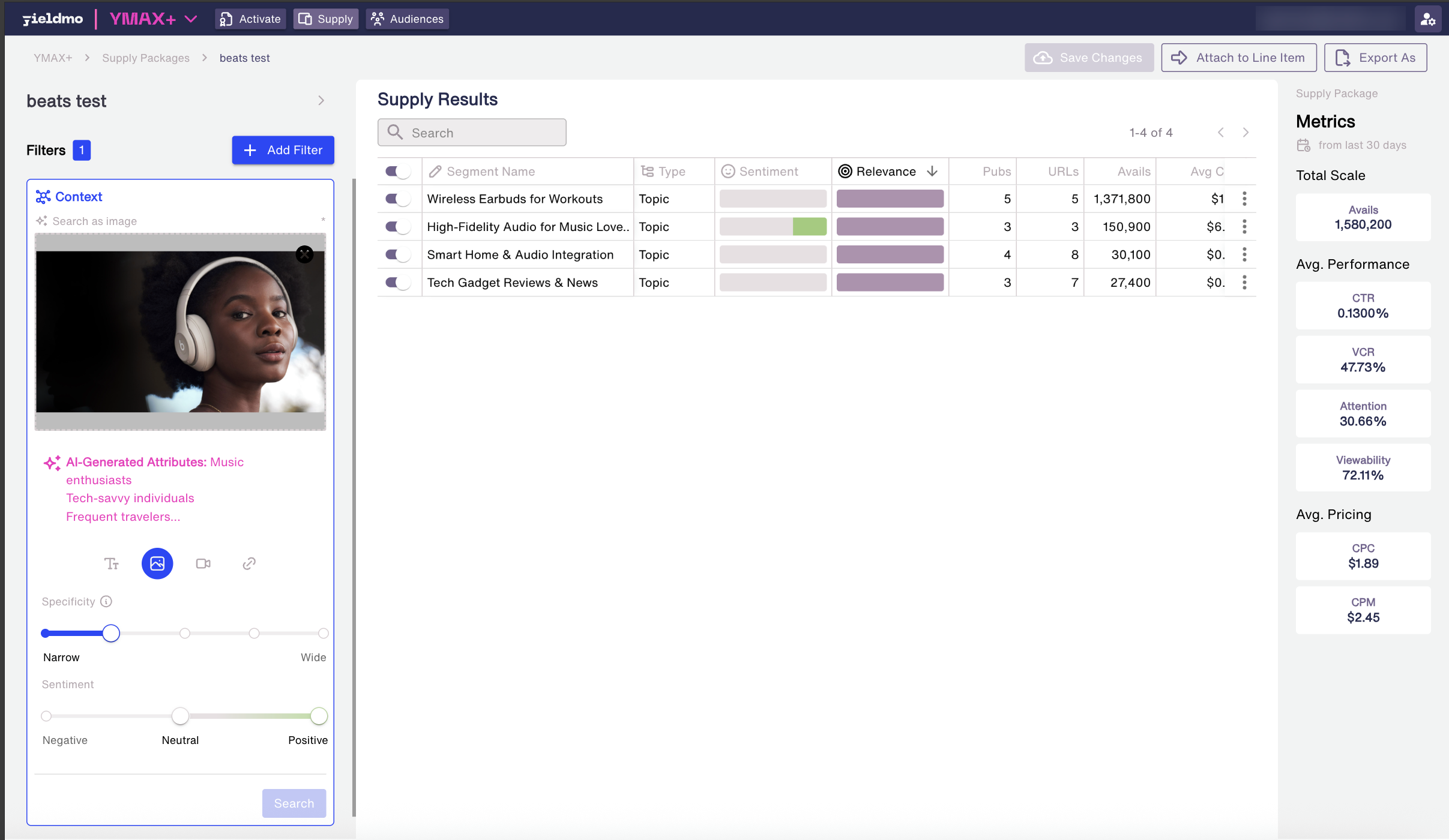
Task: Click the Relevance target header icon
Action: point(845,172)
